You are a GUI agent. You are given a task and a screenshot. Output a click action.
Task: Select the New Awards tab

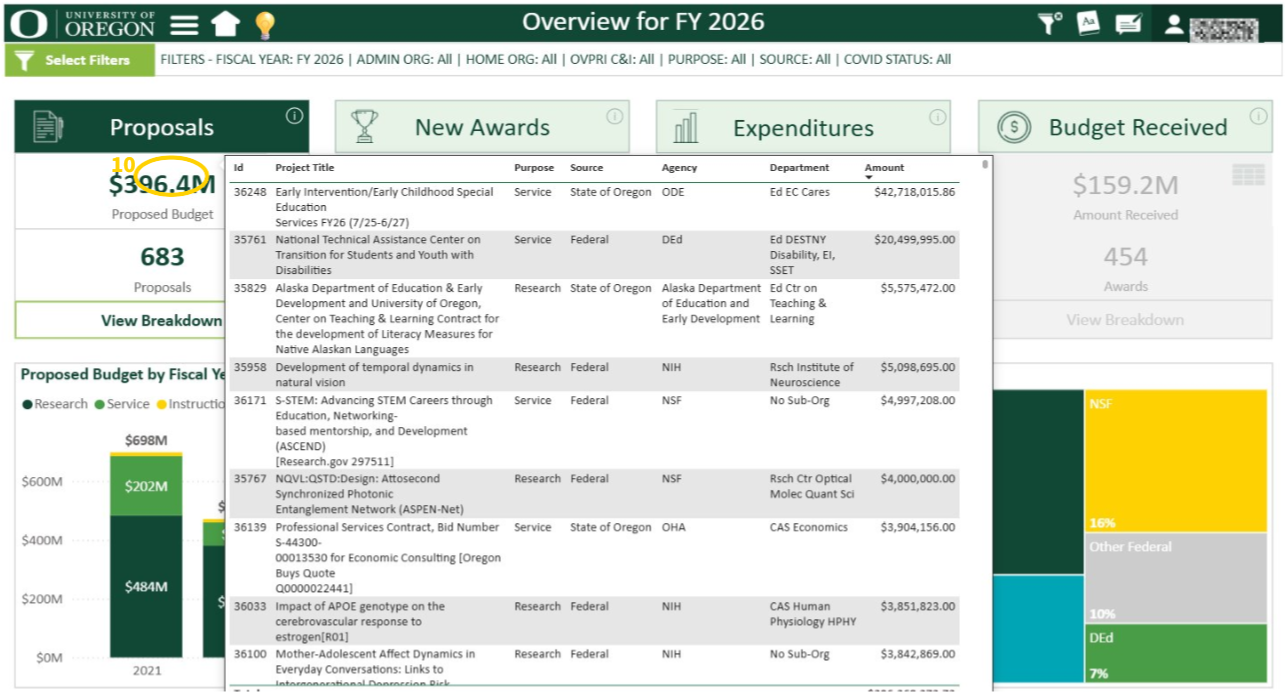(482, 127)
